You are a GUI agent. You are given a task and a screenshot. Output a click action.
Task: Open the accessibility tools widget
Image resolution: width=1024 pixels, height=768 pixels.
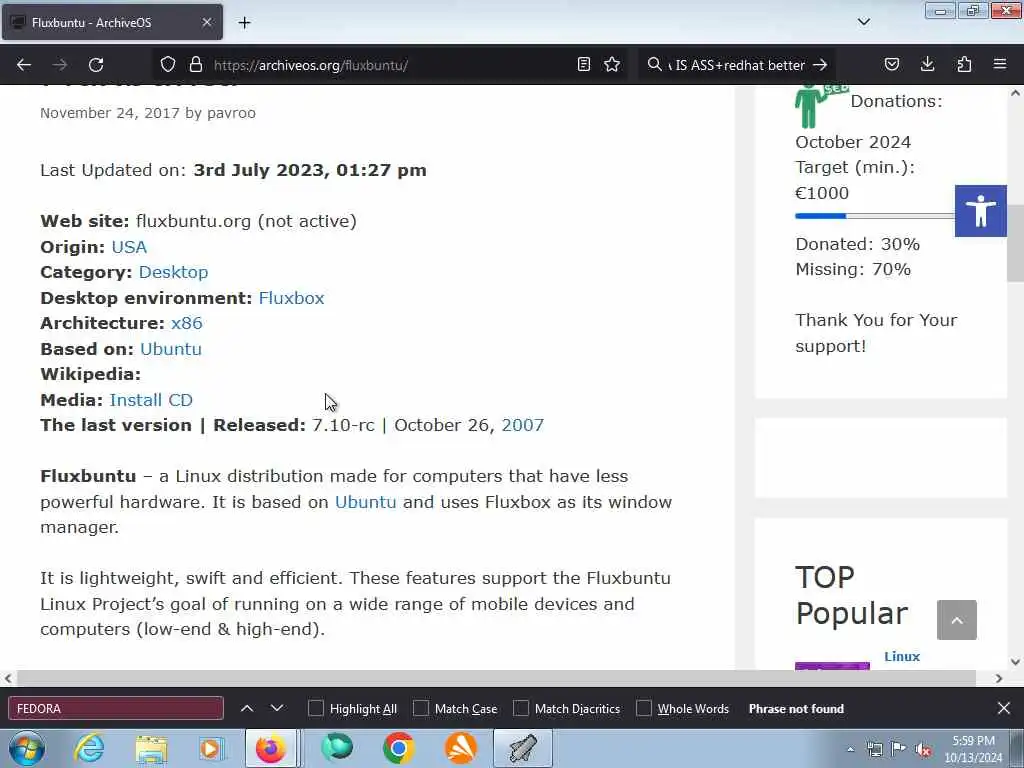coord(980,211)
